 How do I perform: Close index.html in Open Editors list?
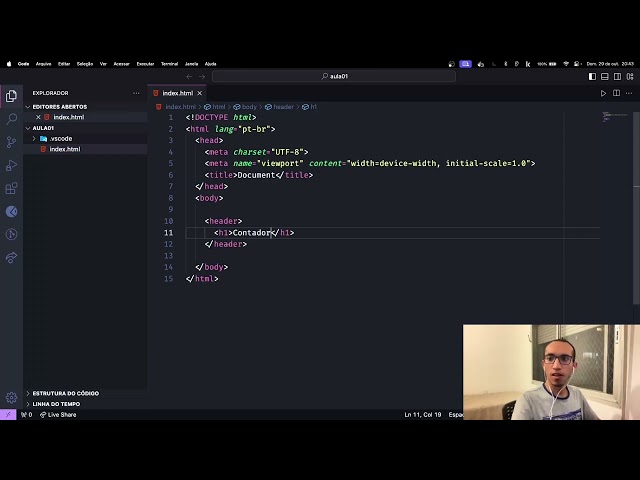(38, 117)
